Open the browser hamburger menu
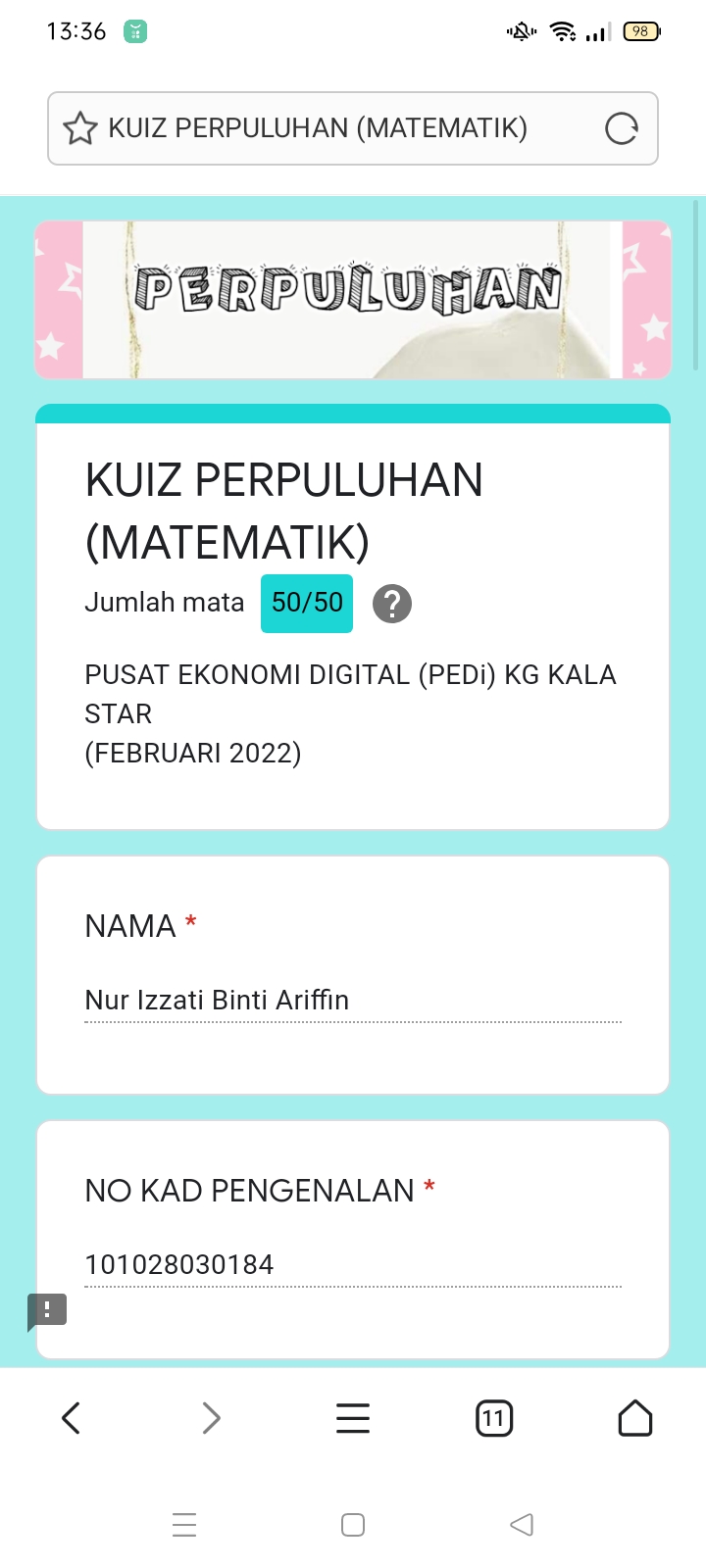This screenshot has height=1568, width=706. click(353, 1418)
